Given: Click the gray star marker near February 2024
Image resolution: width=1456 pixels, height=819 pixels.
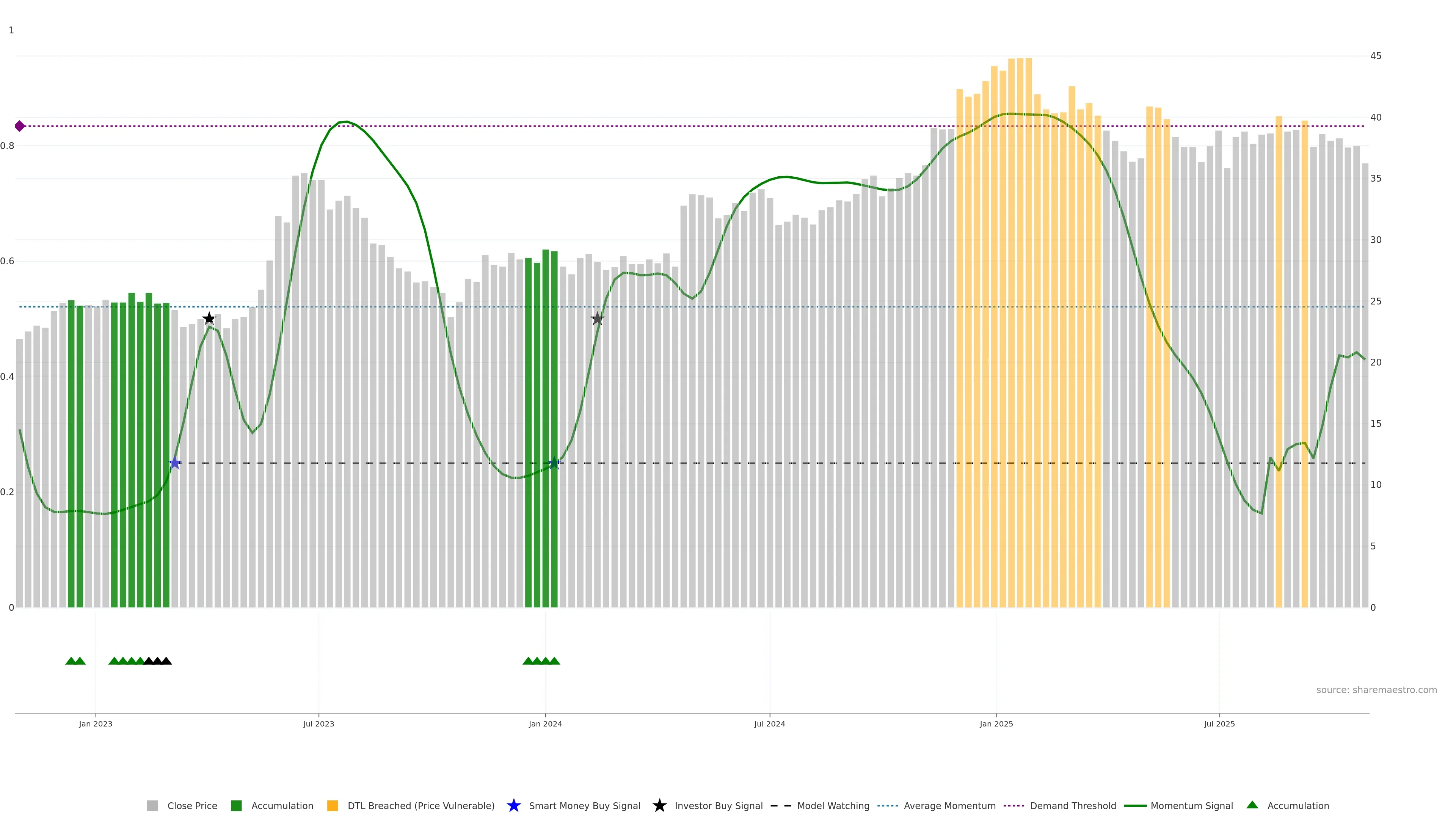Looking at the screenshot, I should pos(598,319).
